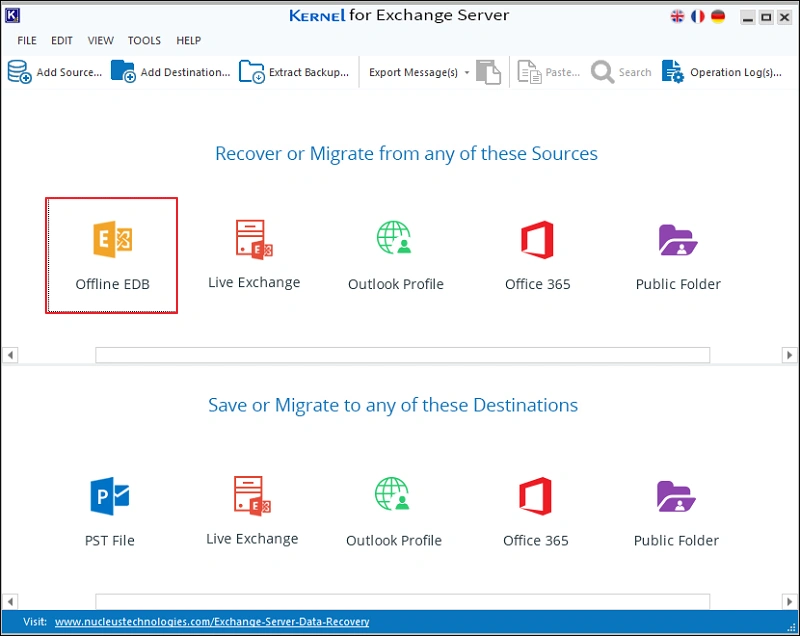Click the destinations panel right scroll arrow
Screen dimensions: 800x636
click(x=789, y=601)
